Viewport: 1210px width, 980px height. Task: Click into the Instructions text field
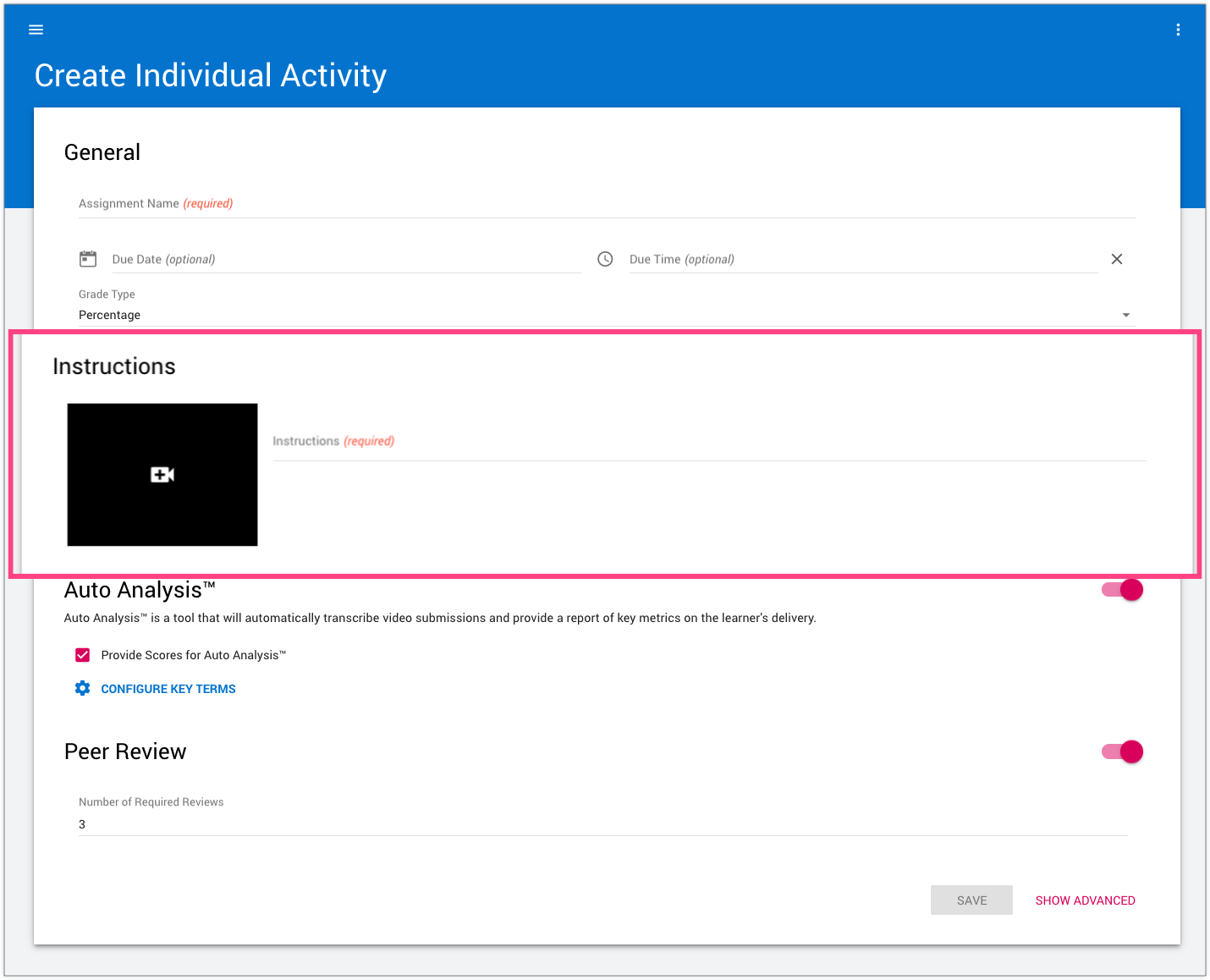tap(709, 442)
